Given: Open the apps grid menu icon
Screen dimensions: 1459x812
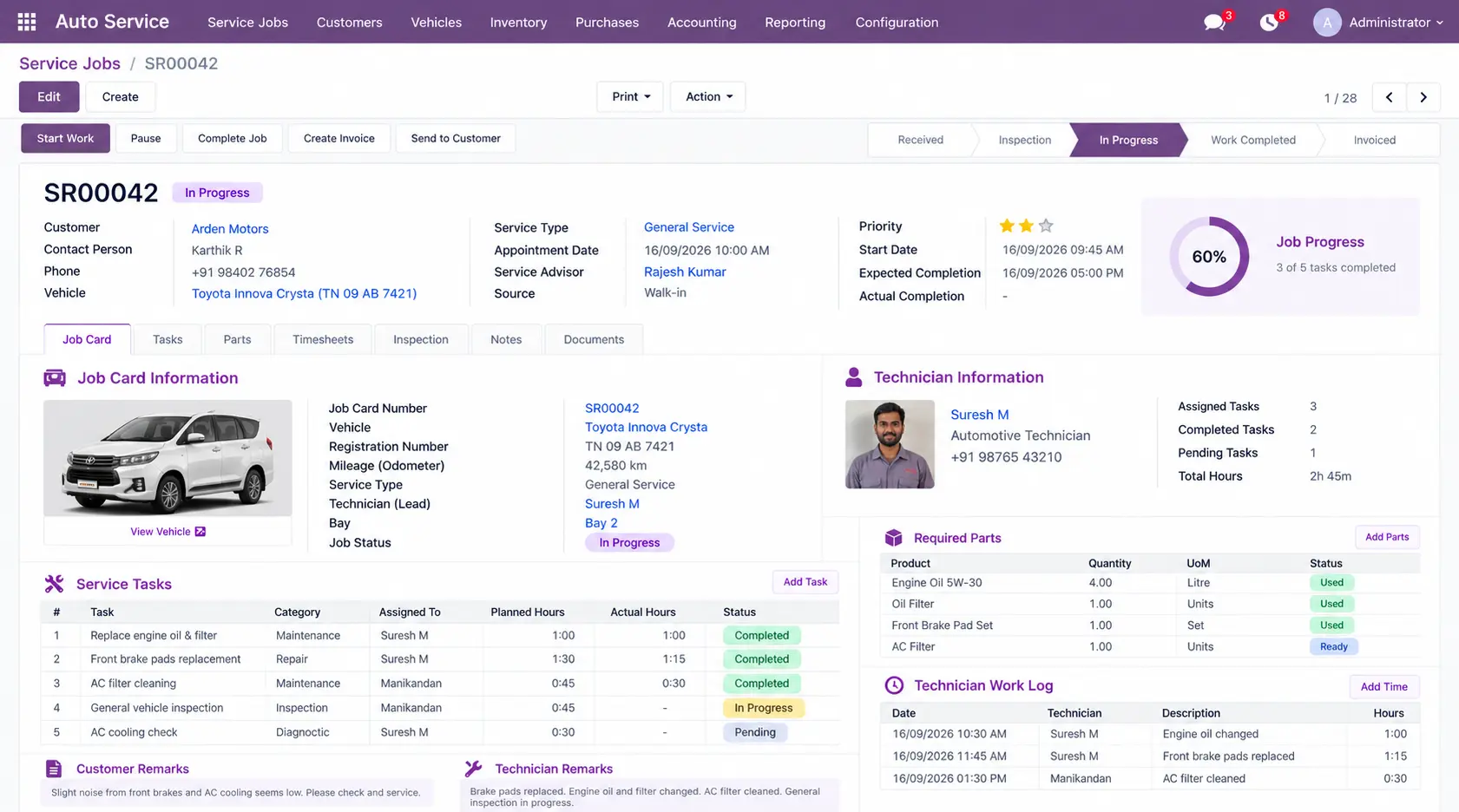Looking at the screenshot, I should [27, 22].
